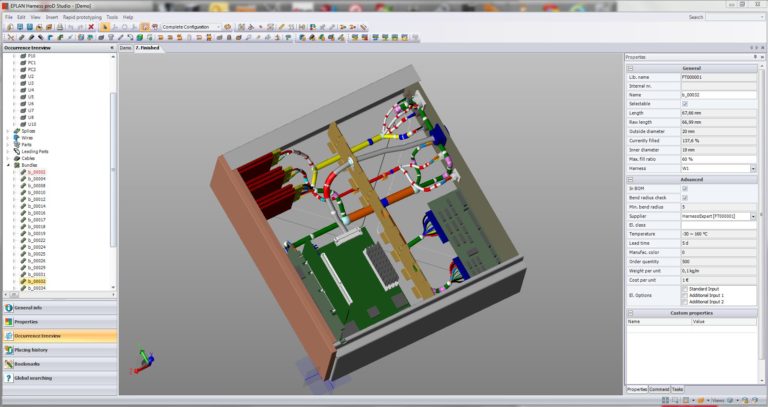
Task: Click the Properties panel vertical scrollbar
Action: pyautogui.click(x=762, y=215)
